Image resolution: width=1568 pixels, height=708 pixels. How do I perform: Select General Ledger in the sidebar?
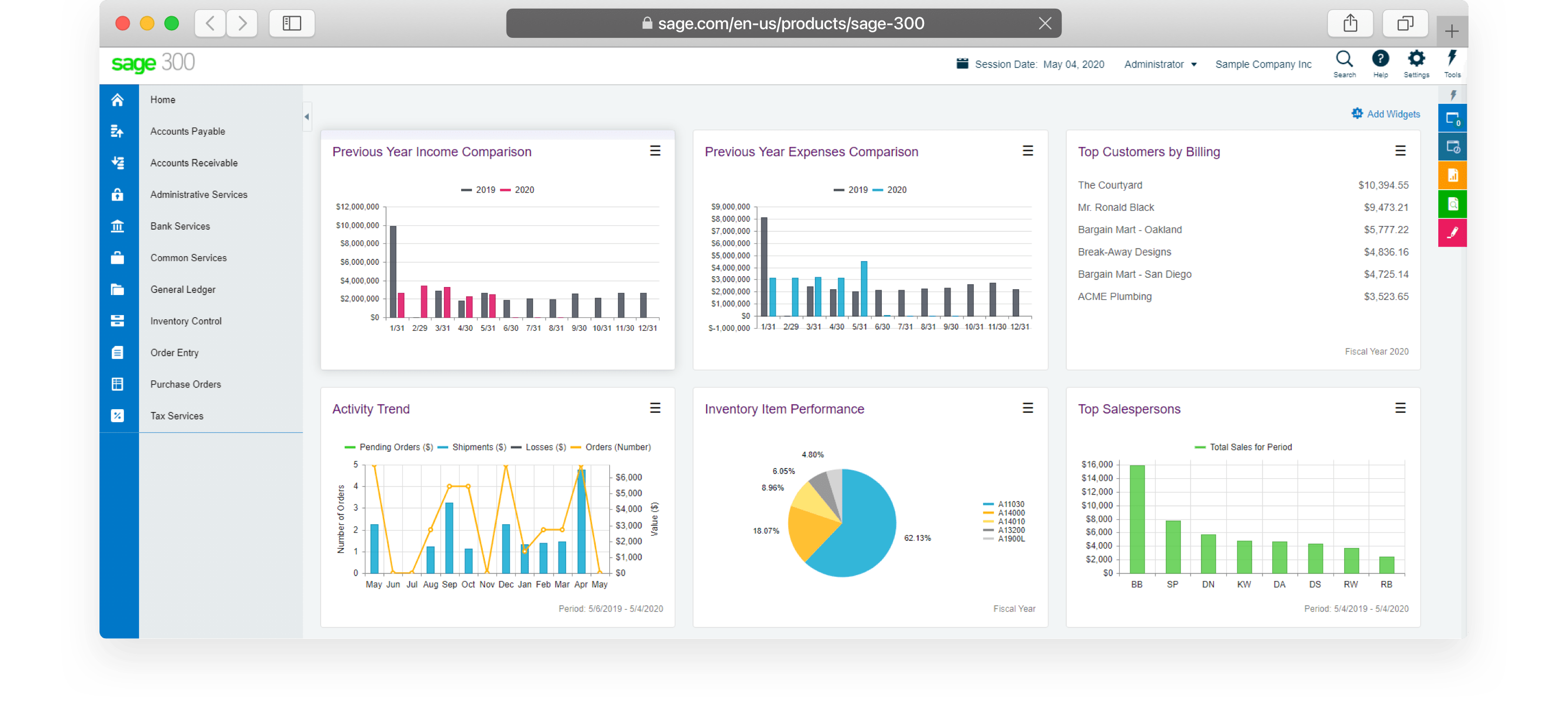coord(183,290)
